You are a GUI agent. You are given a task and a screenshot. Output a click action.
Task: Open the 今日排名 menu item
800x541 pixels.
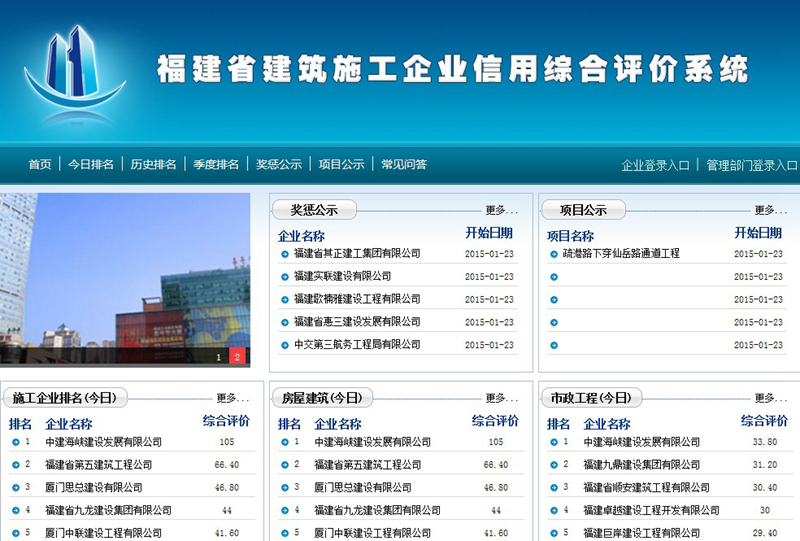[x=90, y=165]
